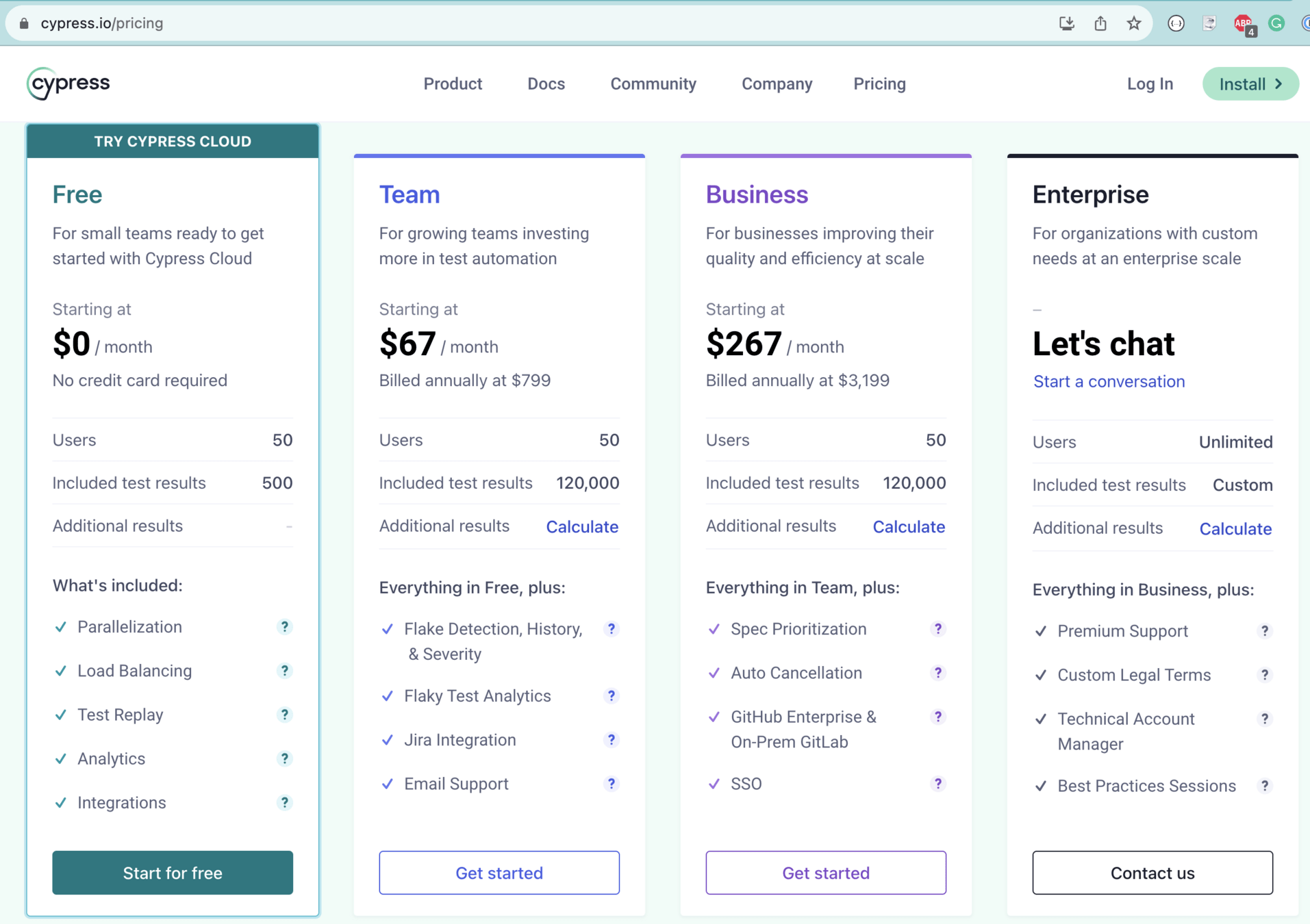The height and width of the screenshot is (924, 1310).
Task: Click the help icon next to Technical Account Manager
Action: pos(1264,719)
